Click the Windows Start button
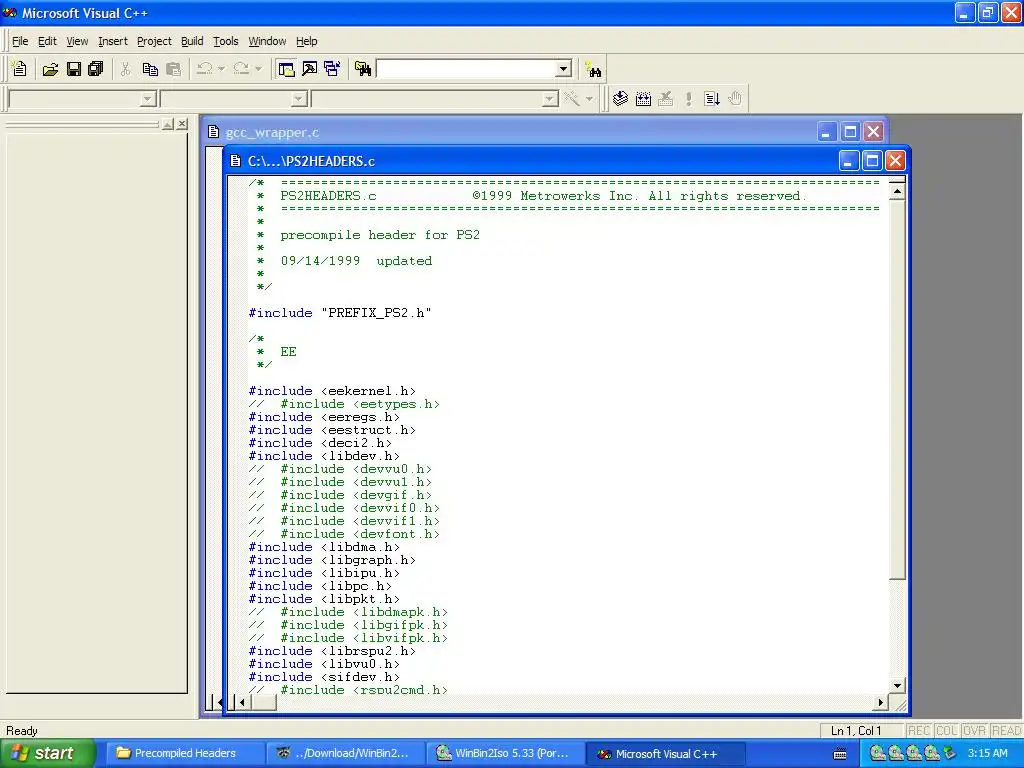This screenshot has width=1024, height=768. tap(48, 753)
